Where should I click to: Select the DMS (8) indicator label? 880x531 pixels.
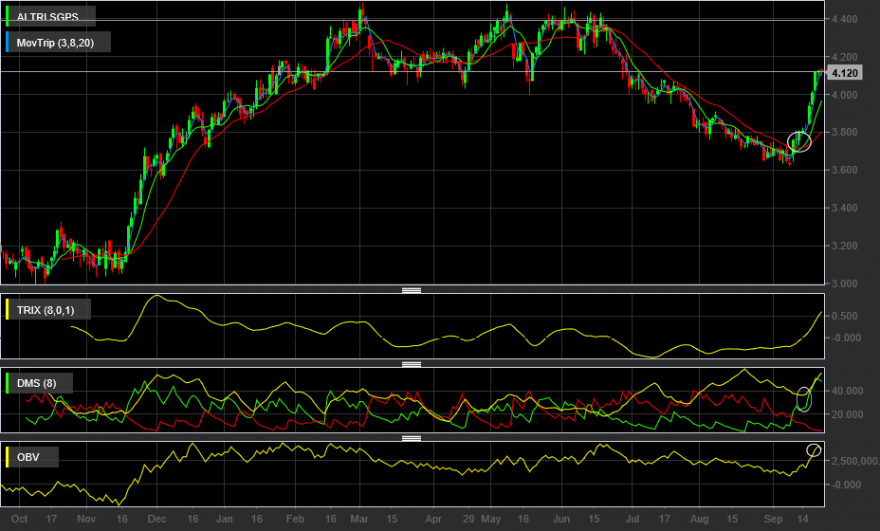coord(36,383)
